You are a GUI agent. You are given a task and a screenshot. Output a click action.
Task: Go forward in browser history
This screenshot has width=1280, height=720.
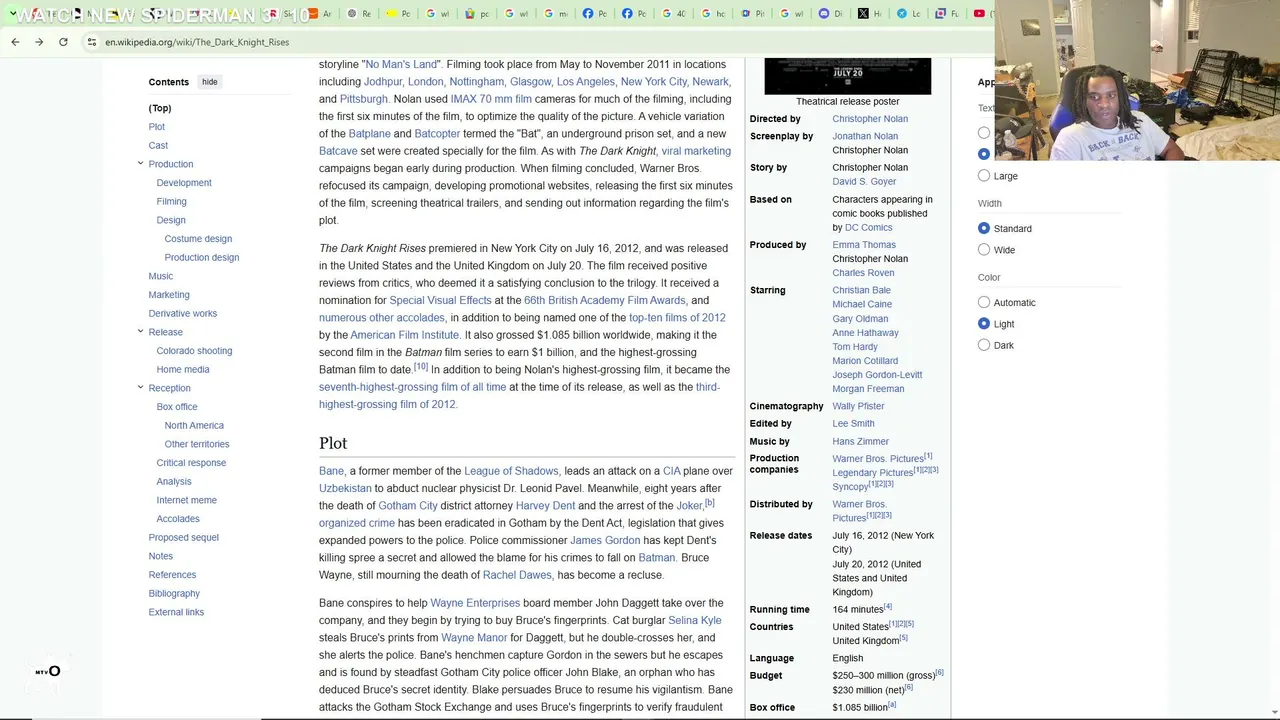tap(39, 42)
